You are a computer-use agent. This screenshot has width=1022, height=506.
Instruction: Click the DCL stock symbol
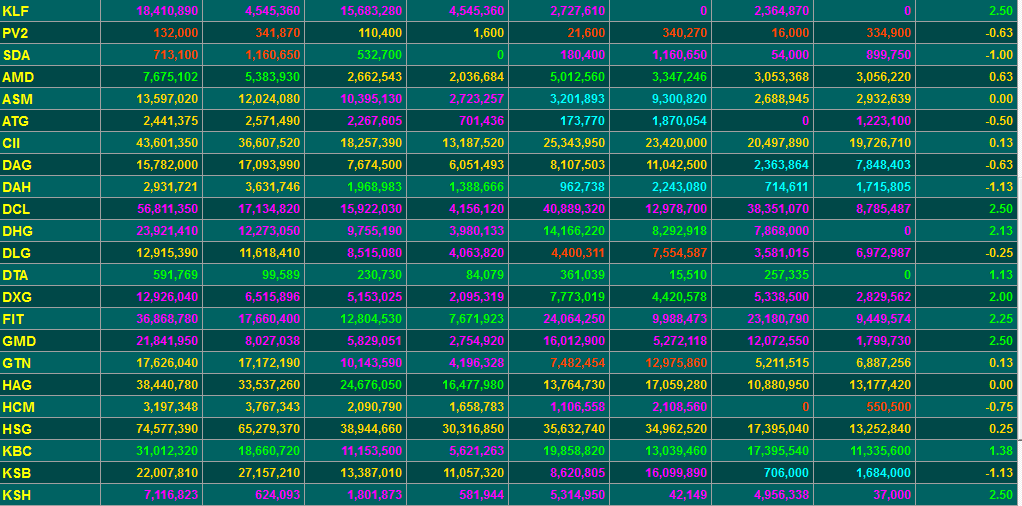(16, 209)
